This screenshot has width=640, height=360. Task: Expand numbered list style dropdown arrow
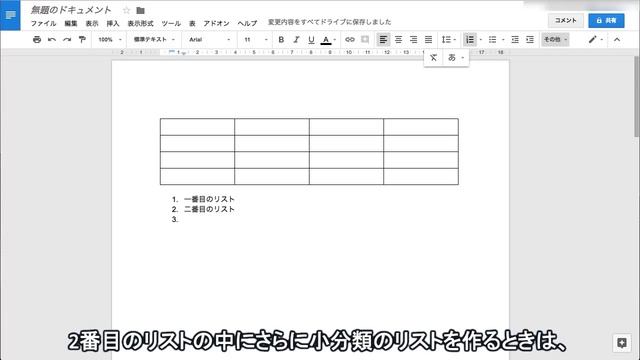pyautogui.click(x=480, y=40)
